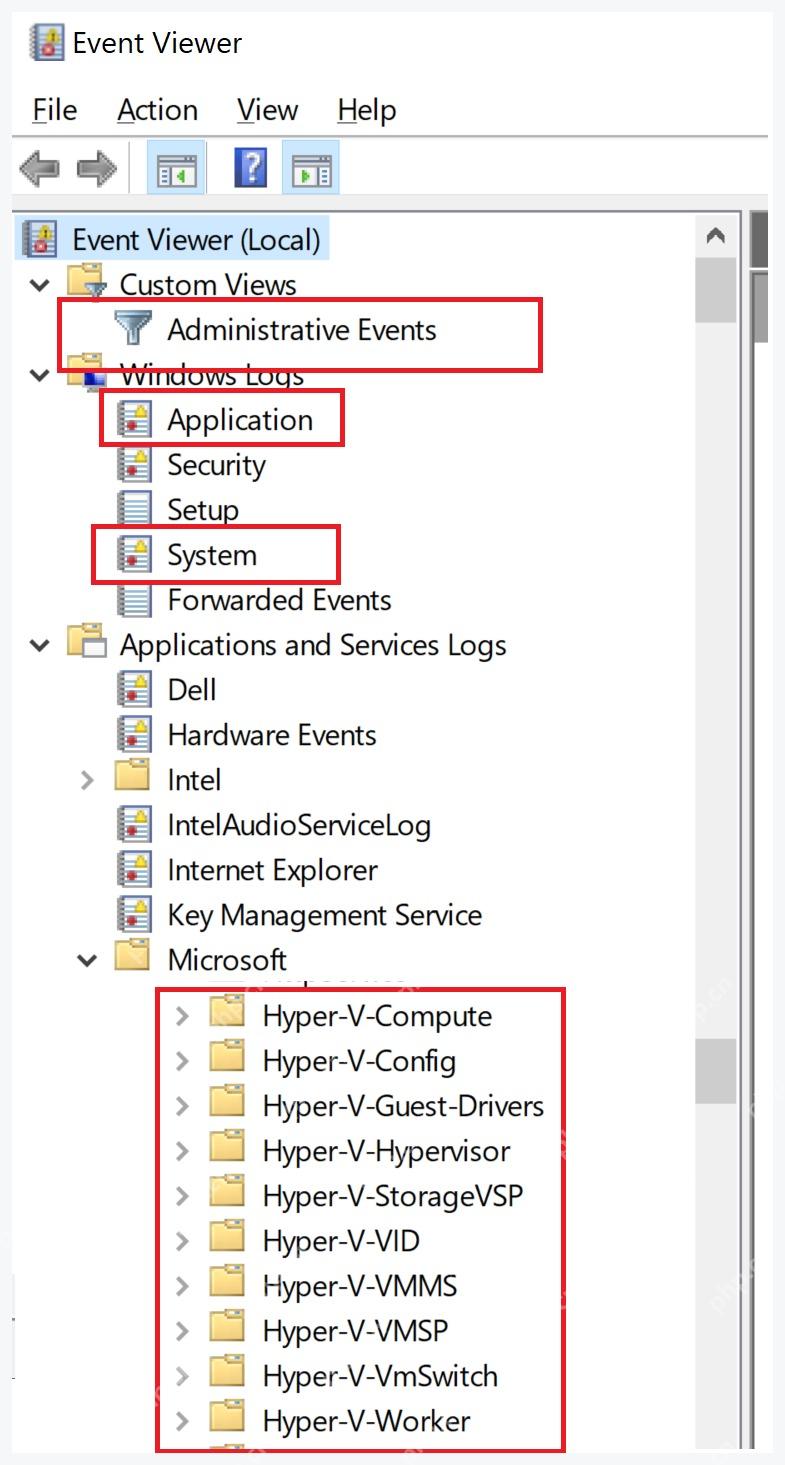Viewport: 785px width, 1465px height.
Task: Expand the Hyper-V-Compute node
Action: click(182, 1016)
